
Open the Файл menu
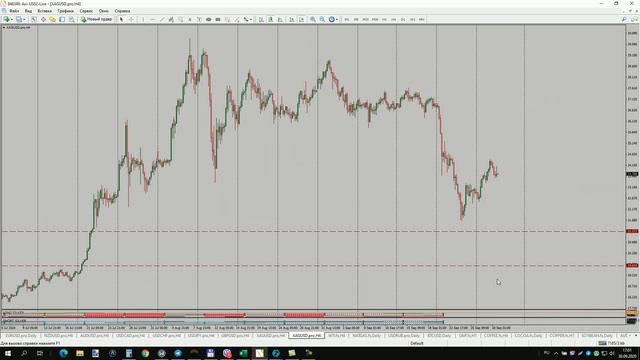pos(14,11)
